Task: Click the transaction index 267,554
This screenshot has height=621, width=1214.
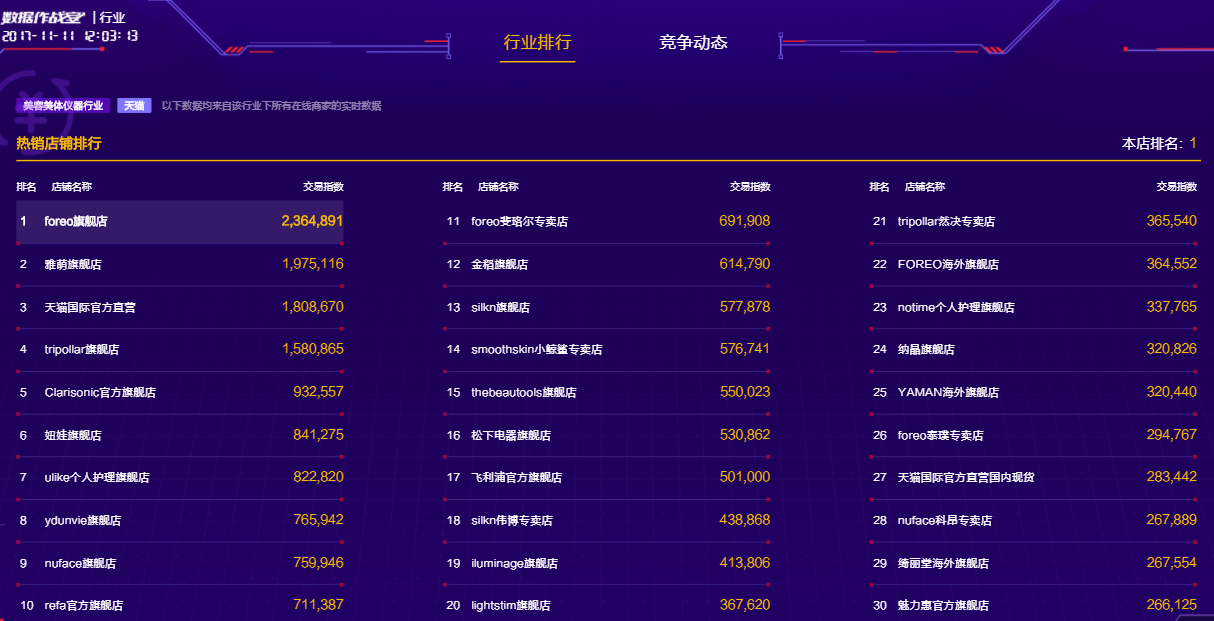Action: (x=1172, y=563)
